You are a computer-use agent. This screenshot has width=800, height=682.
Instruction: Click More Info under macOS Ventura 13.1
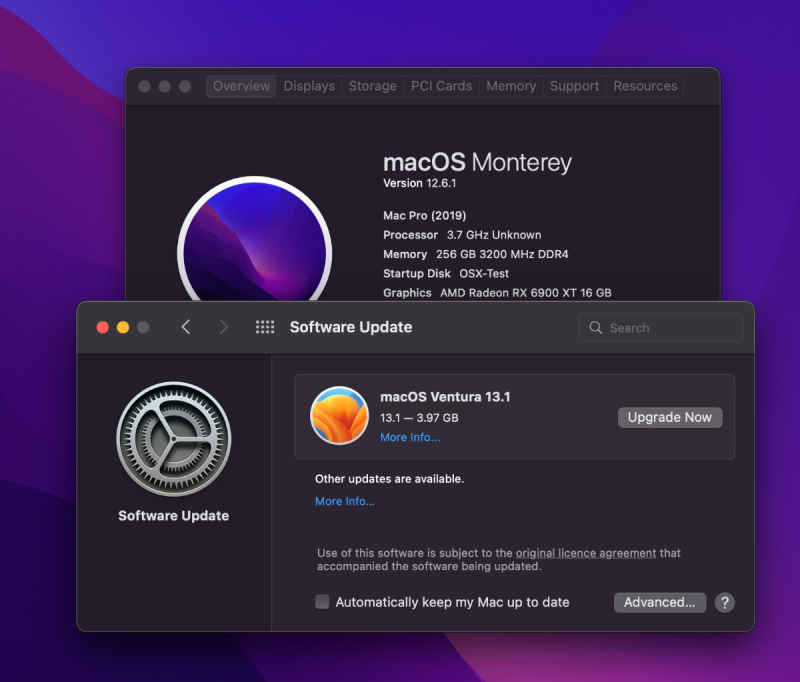(410, 437)
